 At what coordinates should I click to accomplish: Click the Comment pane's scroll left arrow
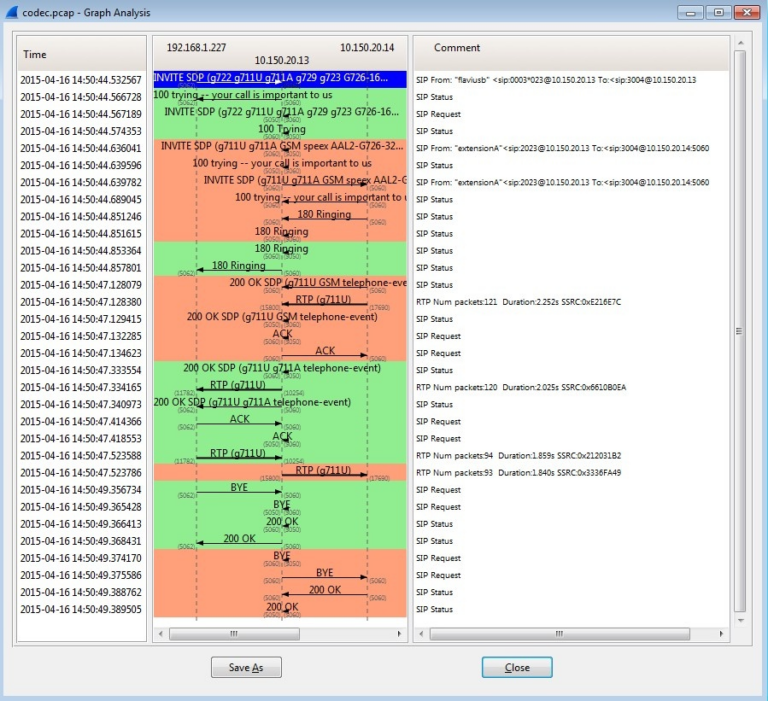point(421,633)
